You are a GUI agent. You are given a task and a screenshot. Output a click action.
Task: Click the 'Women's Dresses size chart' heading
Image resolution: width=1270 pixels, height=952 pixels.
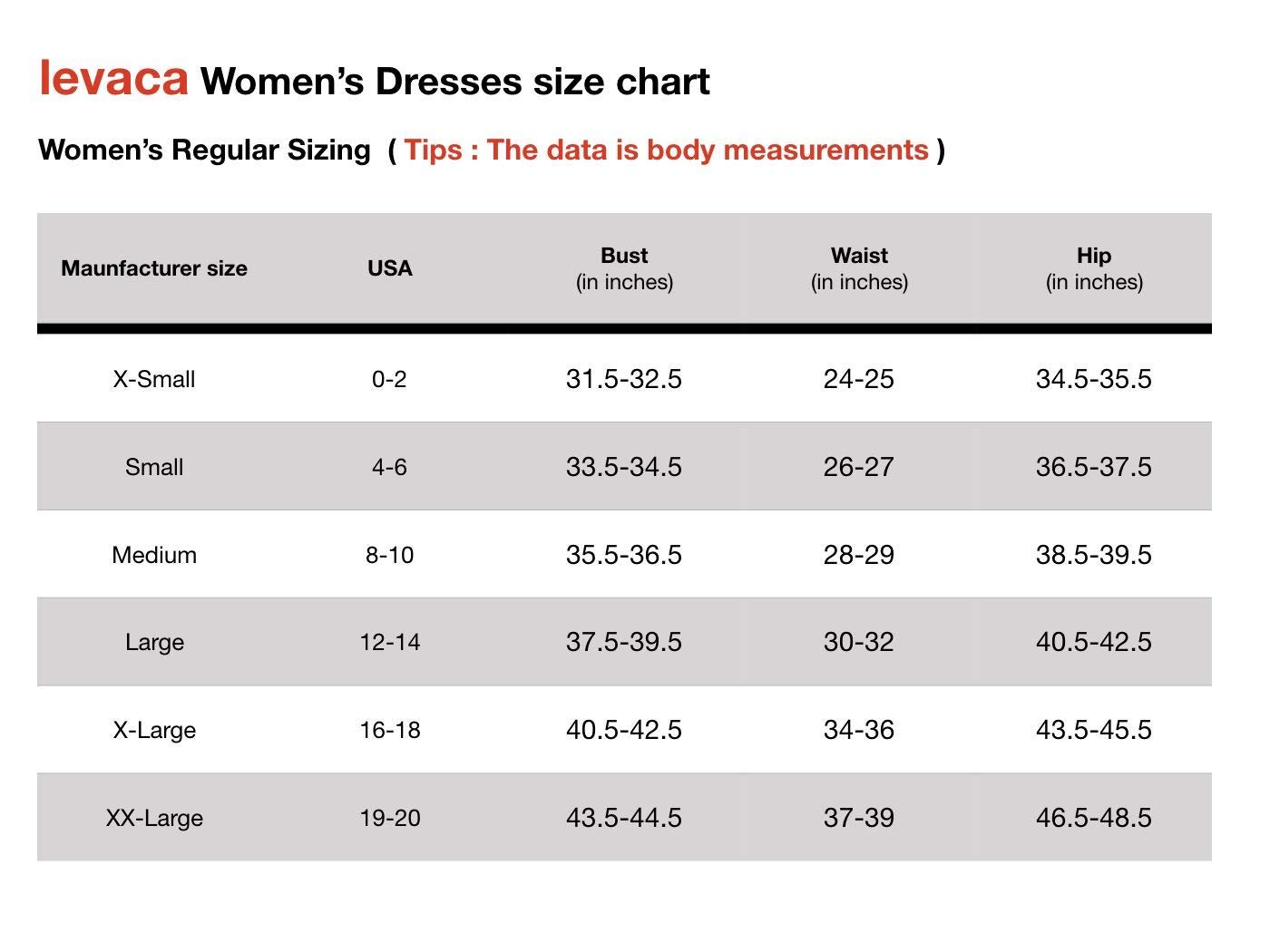point(454,82)
